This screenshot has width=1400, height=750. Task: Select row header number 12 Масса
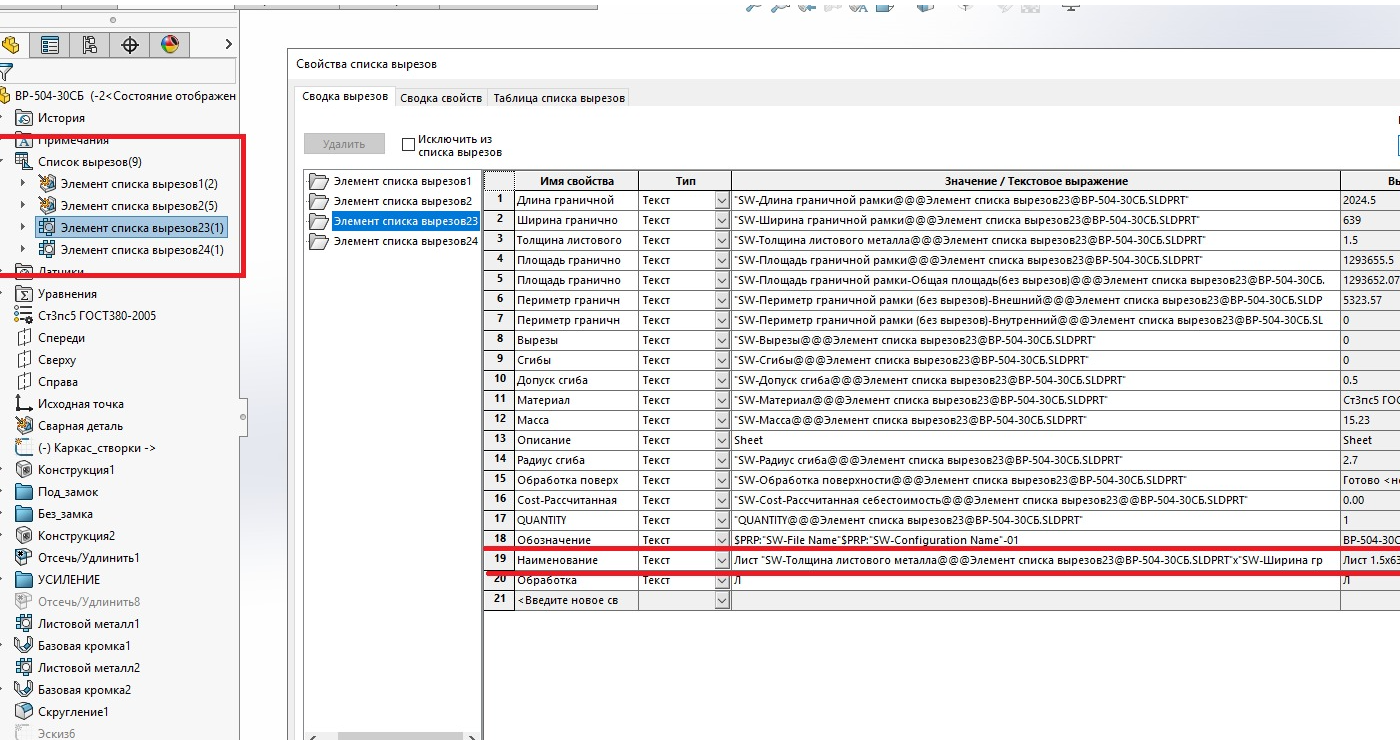tap(499, 420)
